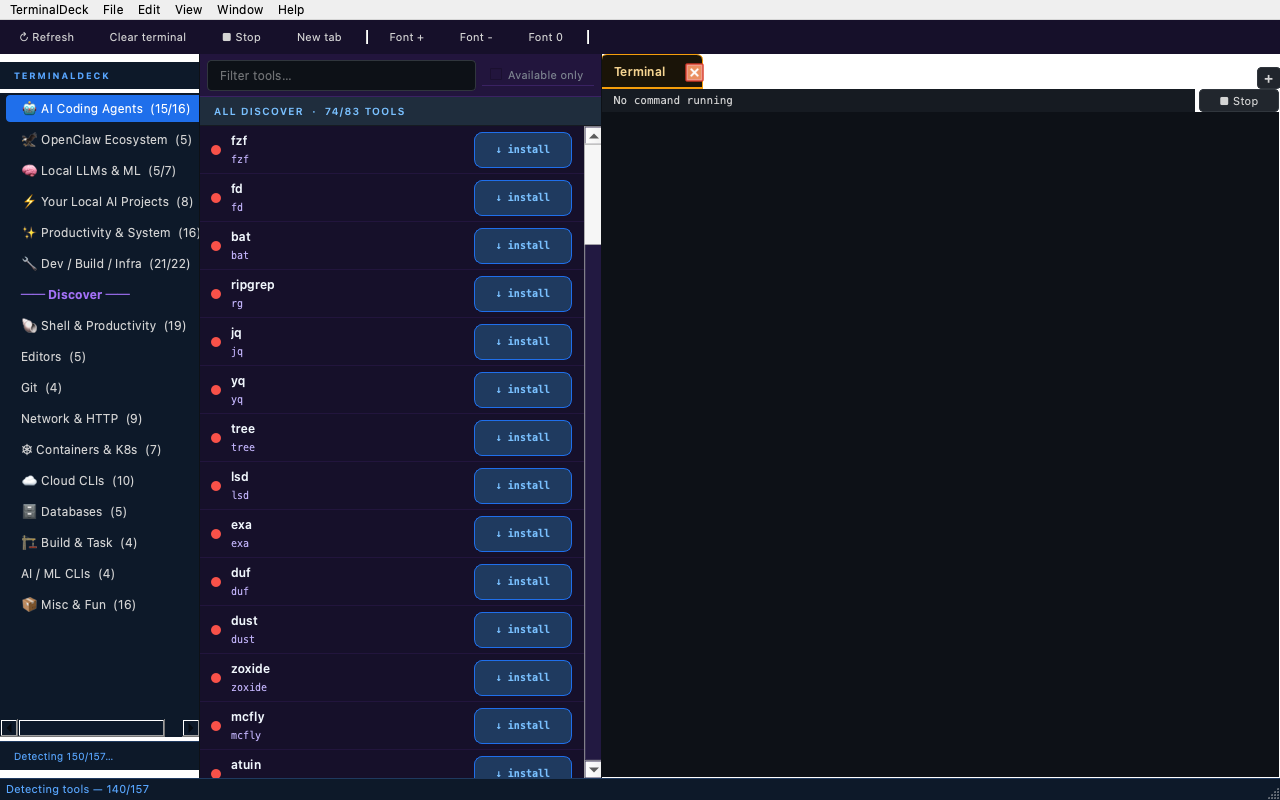Screen dimensions: 1280x800
Task: Click the red status dot for tree
Action: 216,438
